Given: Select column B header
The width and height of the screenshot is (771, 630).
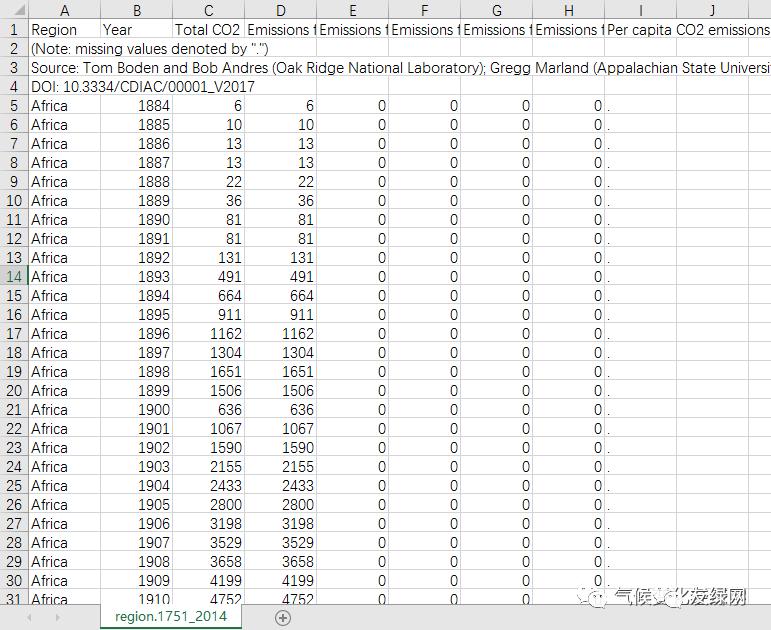Looking at the screenshot, I should click(137, 9).
